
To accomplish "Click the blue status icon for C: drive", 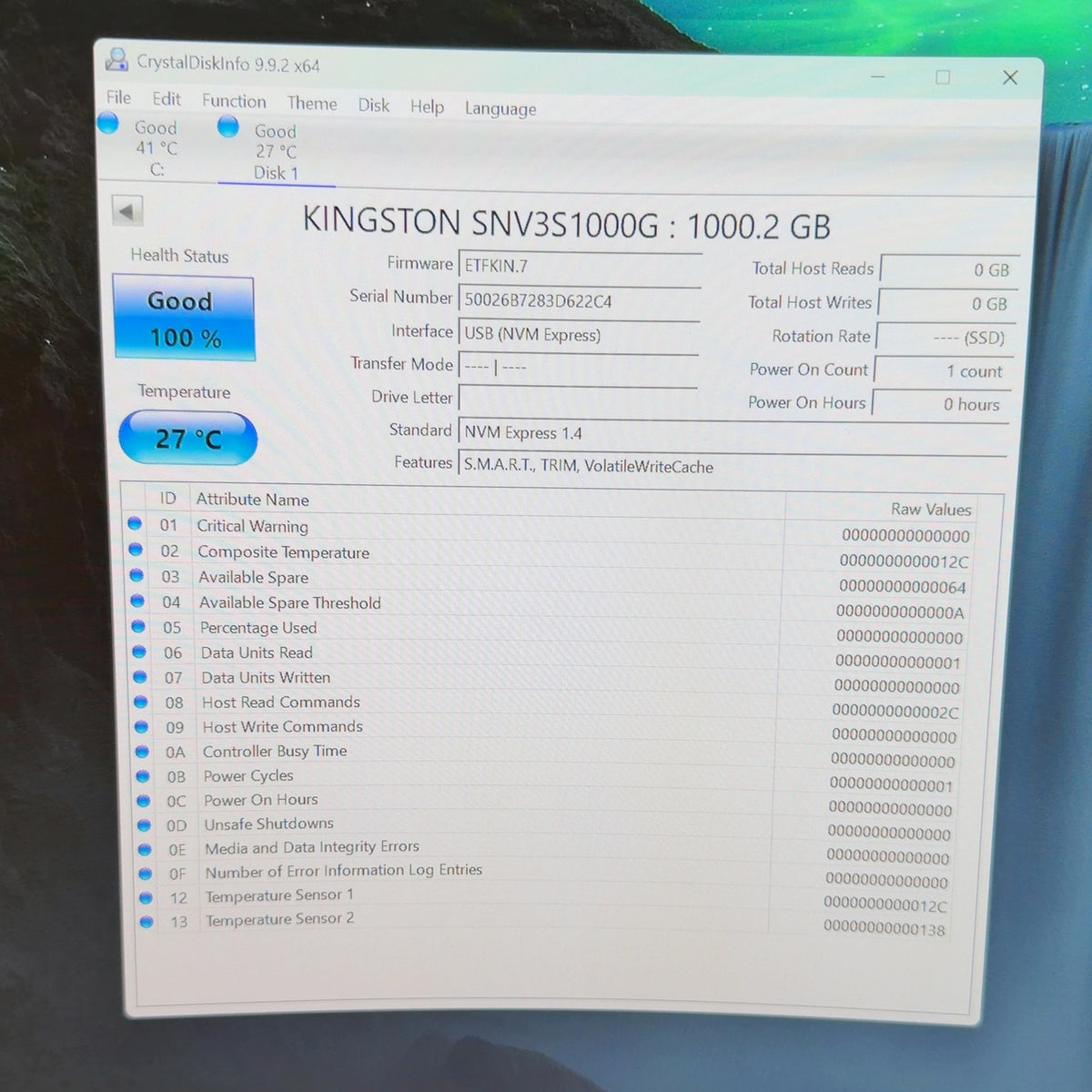I will click(108, 123).
